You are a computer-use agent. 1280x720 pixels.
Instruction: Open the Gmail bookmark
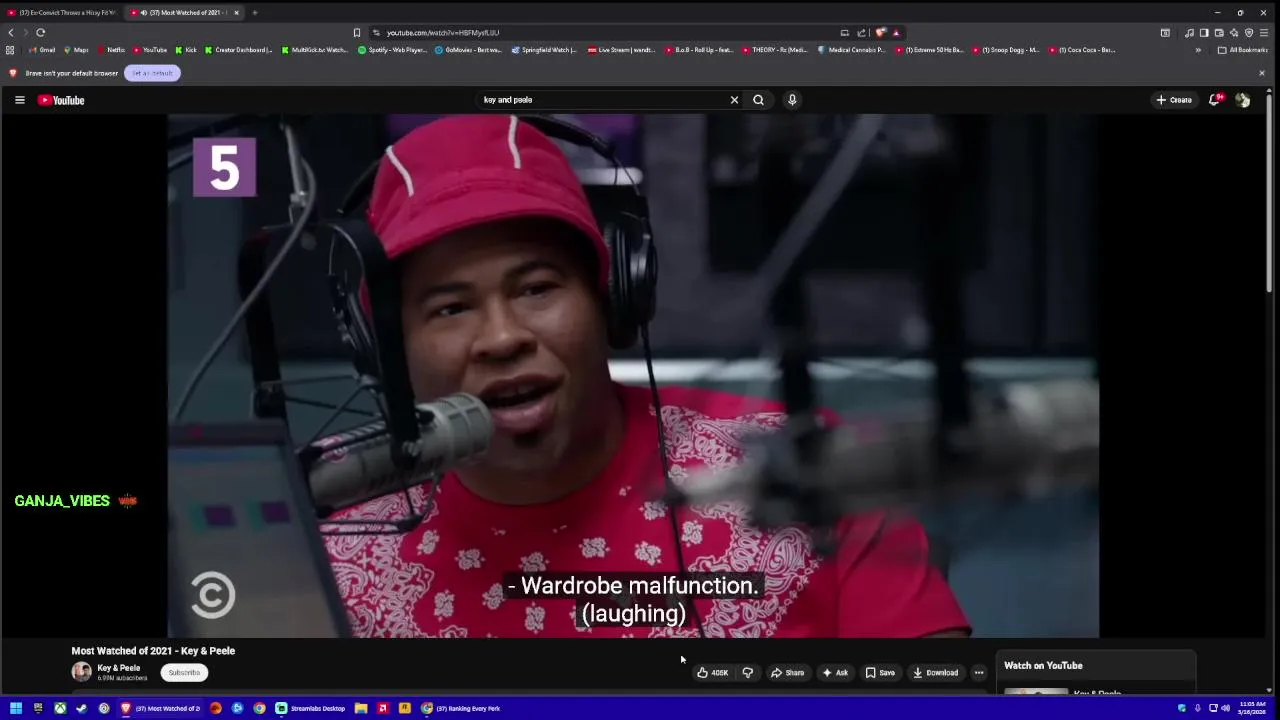point(42,50)
